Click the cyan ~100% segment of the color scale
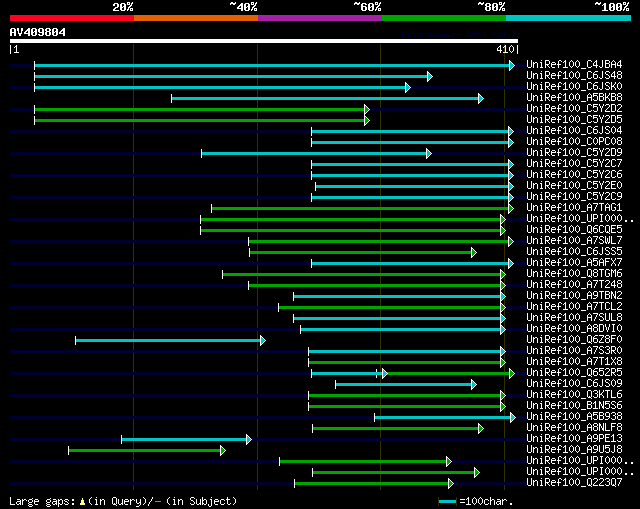Image resolution: width=640 pixels, height=509 pixels. pos(568,18)
